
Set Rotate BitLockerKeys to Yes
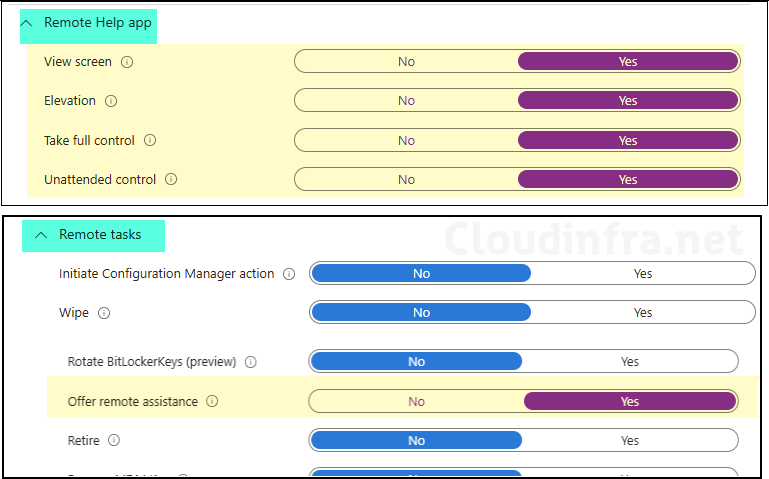(x=630, y=362)
